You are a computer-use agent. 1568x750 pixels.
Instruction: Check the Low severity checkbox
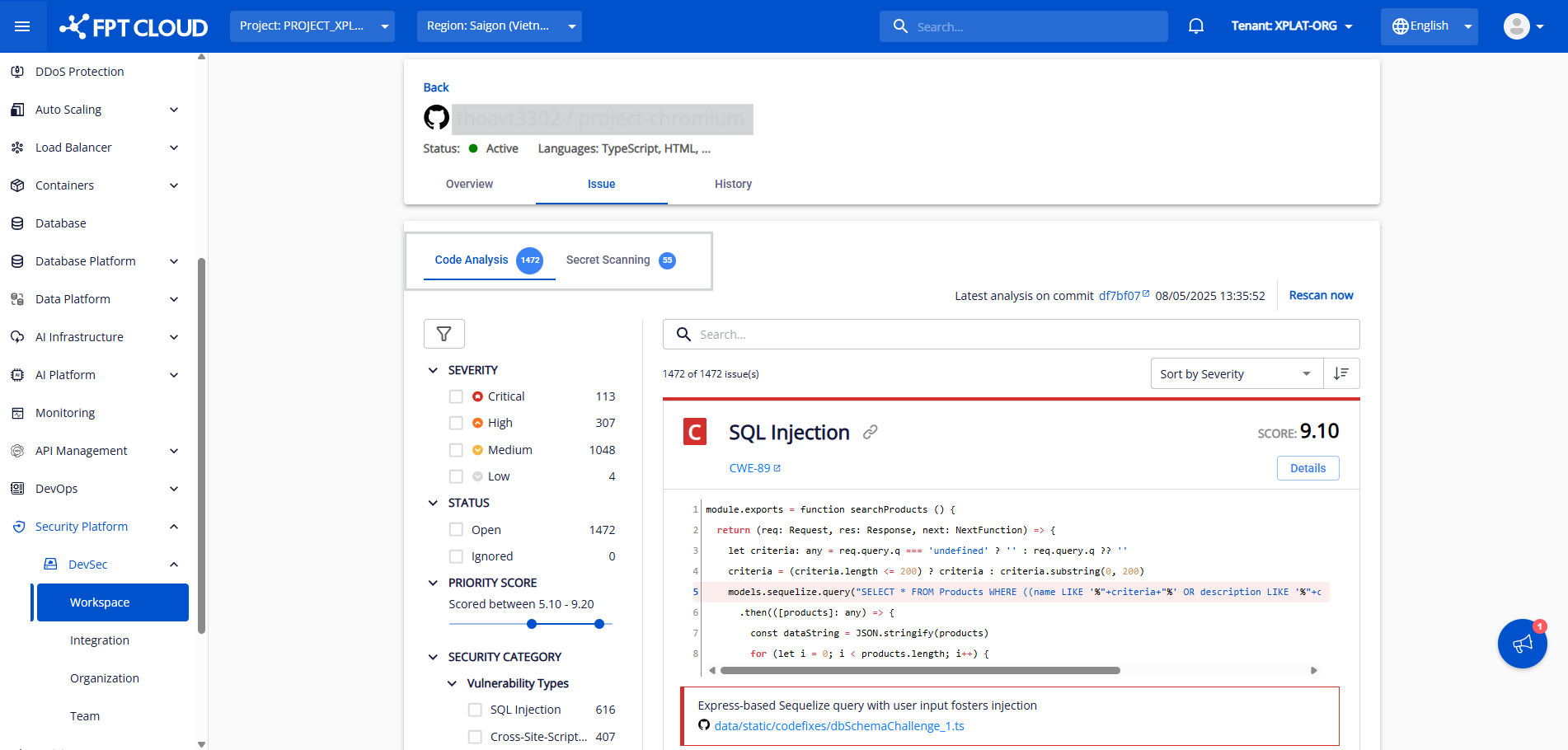coord(456,476)
